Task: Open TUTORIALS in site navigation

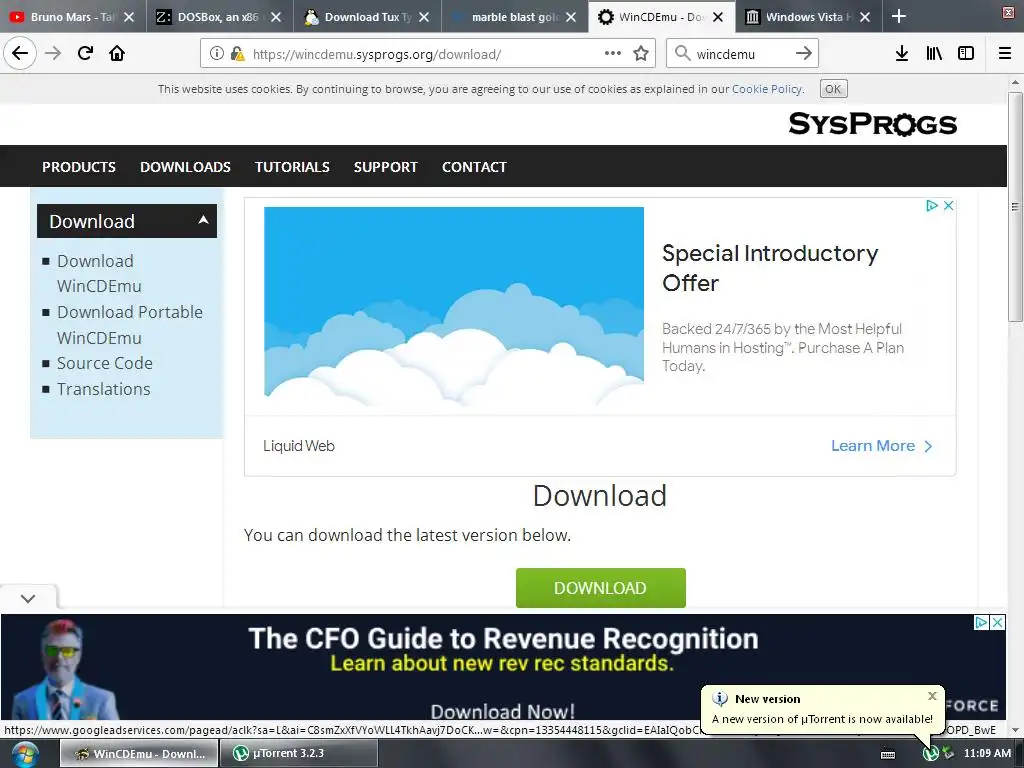Action: (x=292, y=167)
